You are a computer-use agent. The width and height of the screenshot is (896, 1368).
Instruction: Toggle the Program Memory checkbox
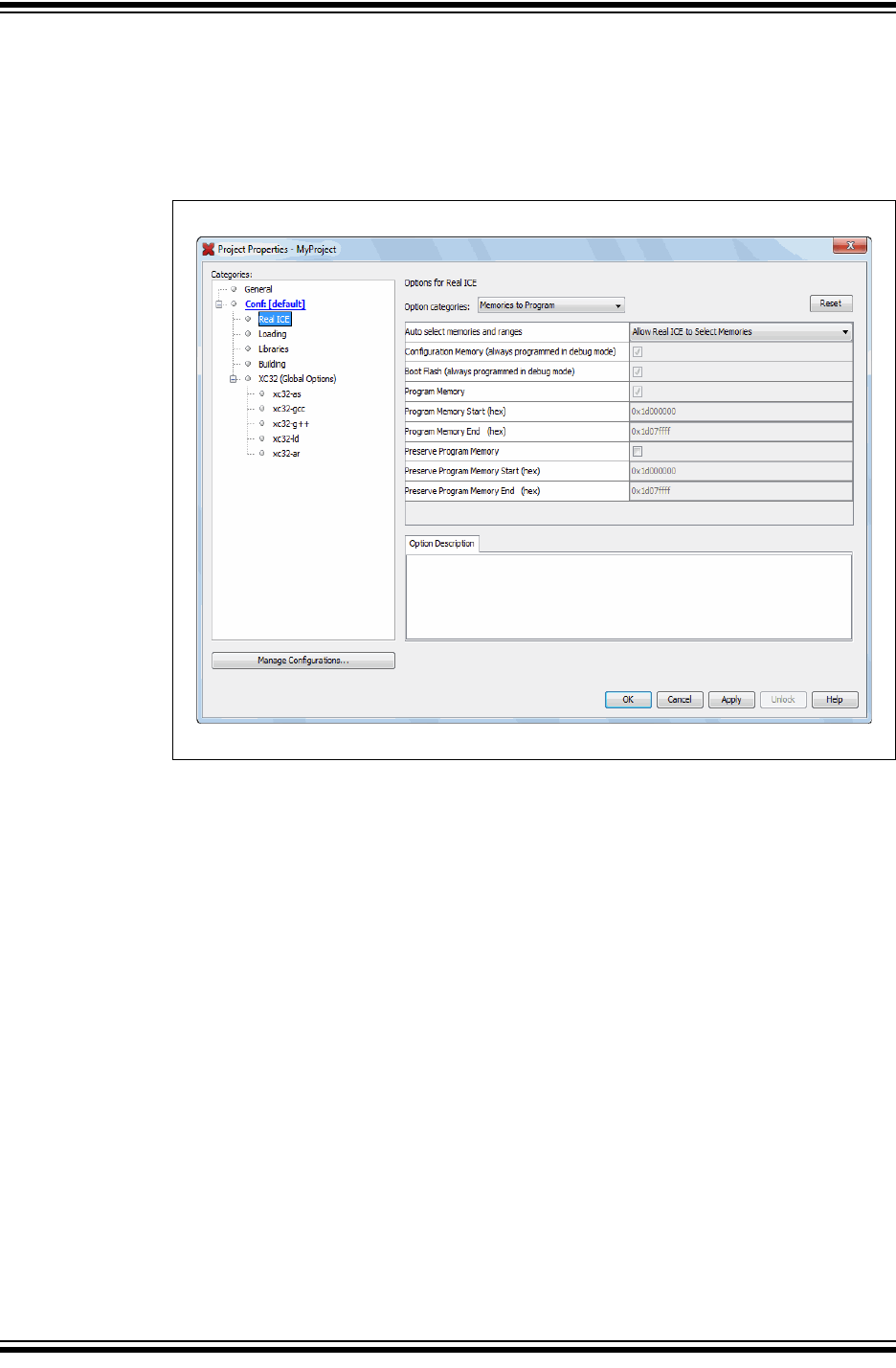[x=638, y=392]
